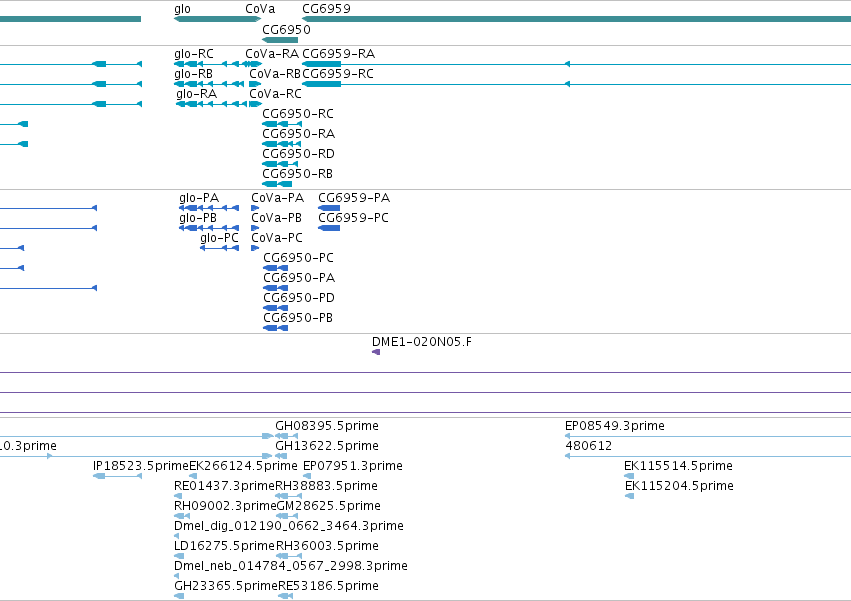The image size is (851, 601).
Task: Click the CoVa-RA transcript label
Action: point(272,54)
